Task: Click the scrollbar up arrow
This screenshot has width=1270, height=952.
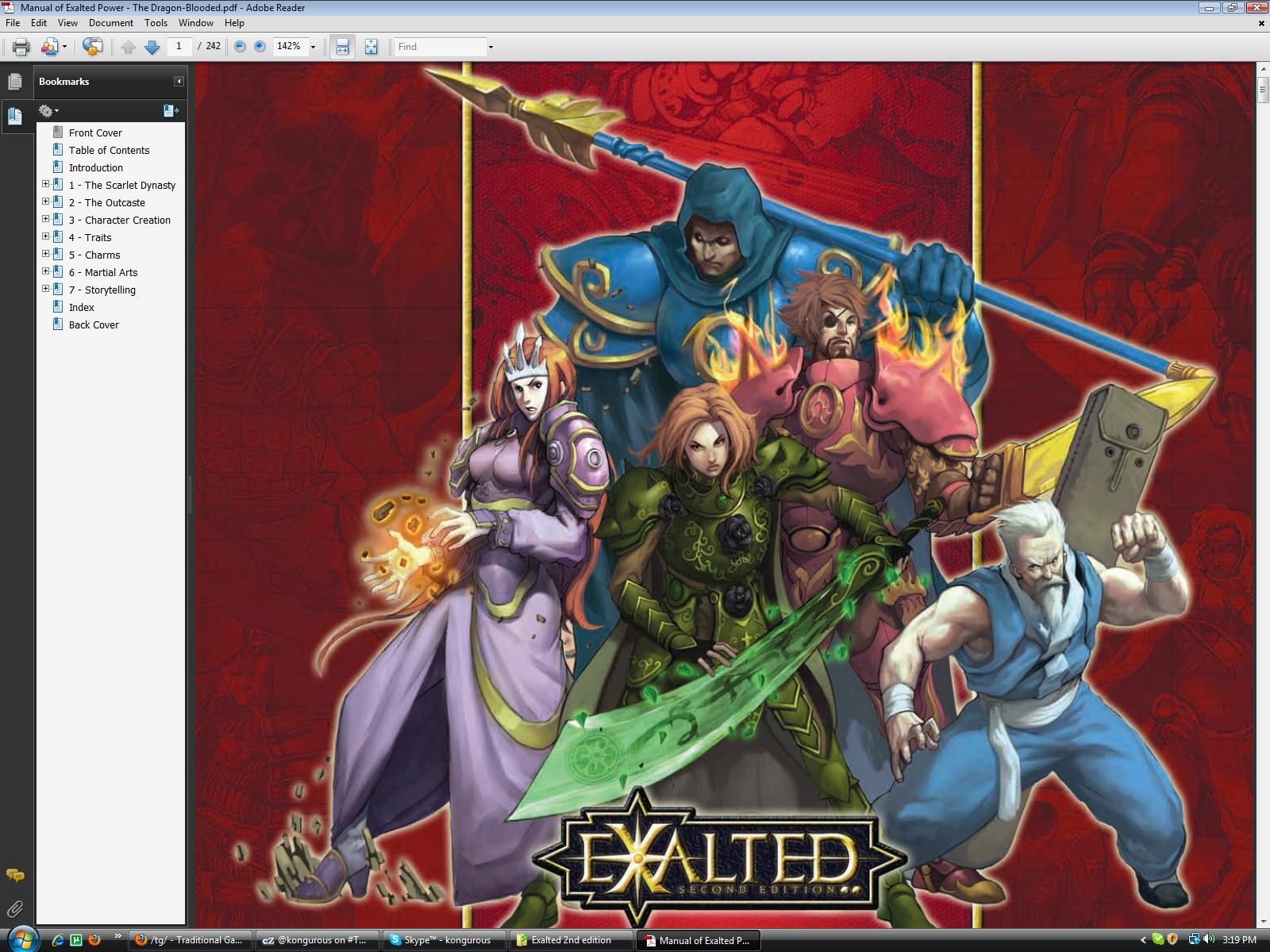Action: [1262, 71]
